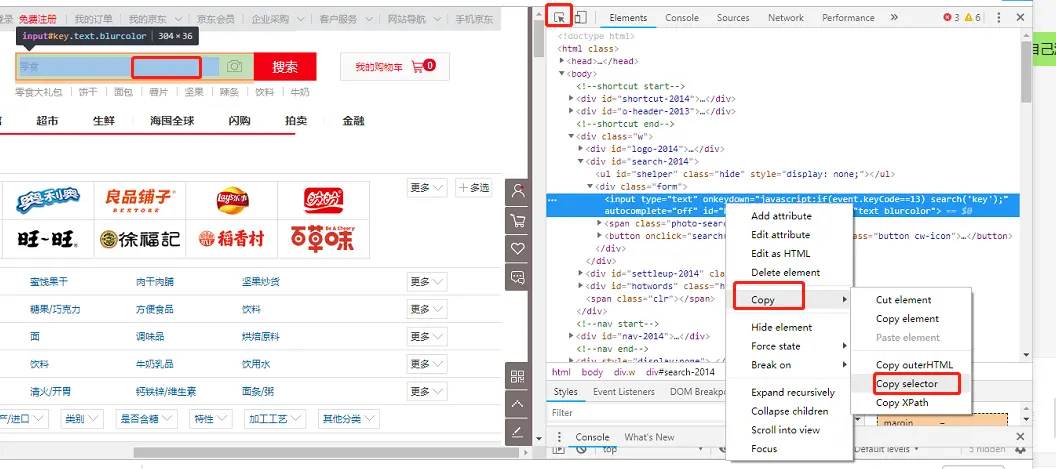Click the sidebar back-to-top arrow icon

(518, 404)
